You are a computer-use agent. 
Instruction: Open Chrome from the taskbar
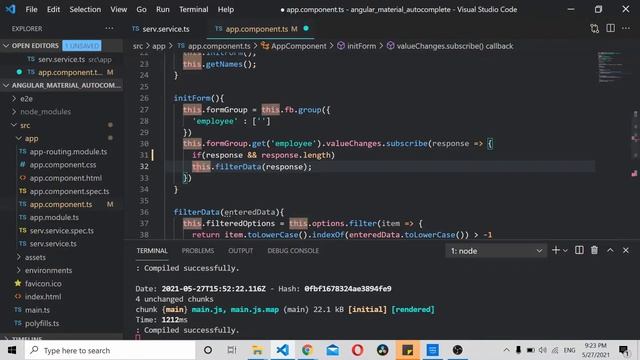tap(307, 350)
